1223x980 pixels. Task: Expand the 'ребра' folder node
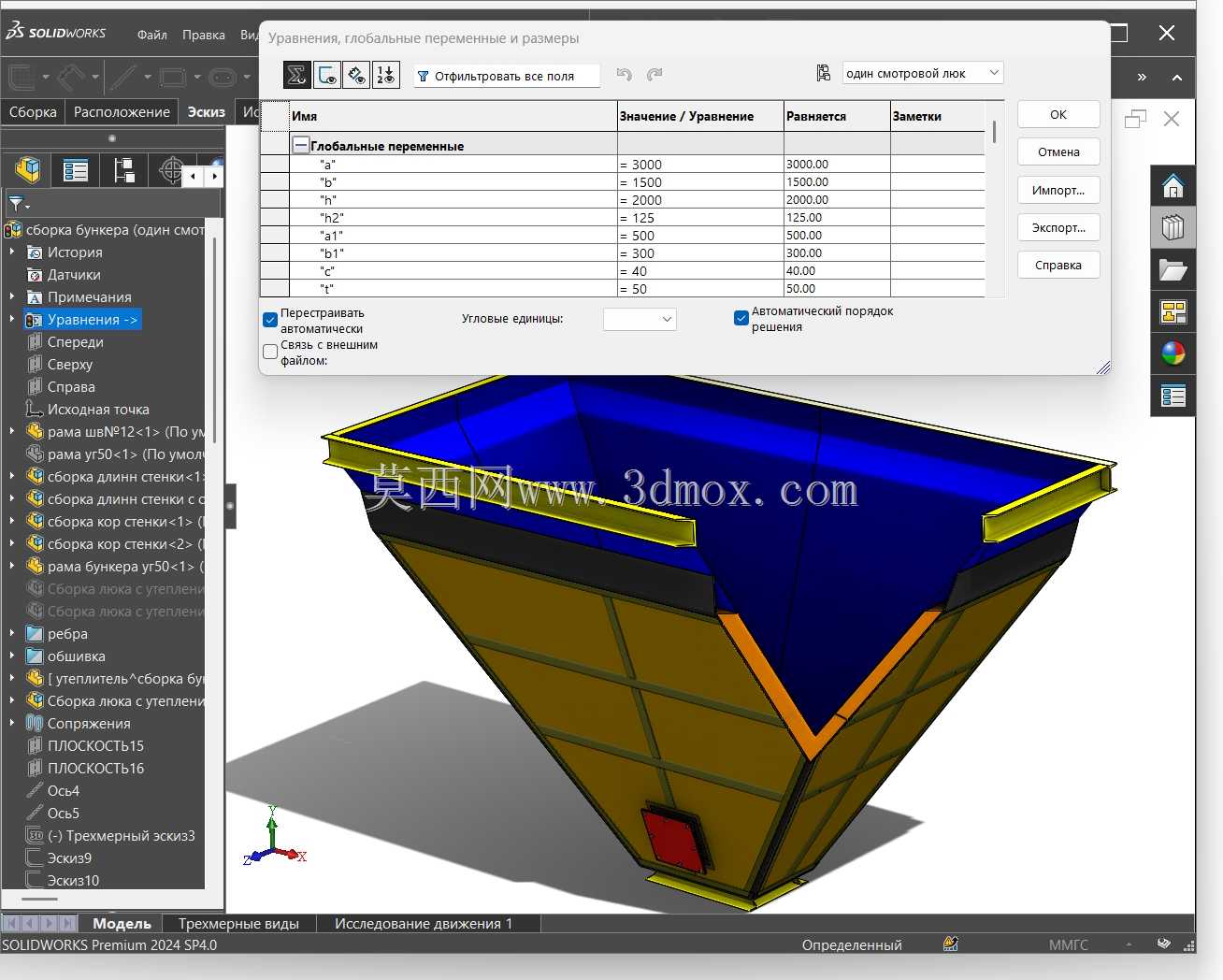click(x=12, y=633)
